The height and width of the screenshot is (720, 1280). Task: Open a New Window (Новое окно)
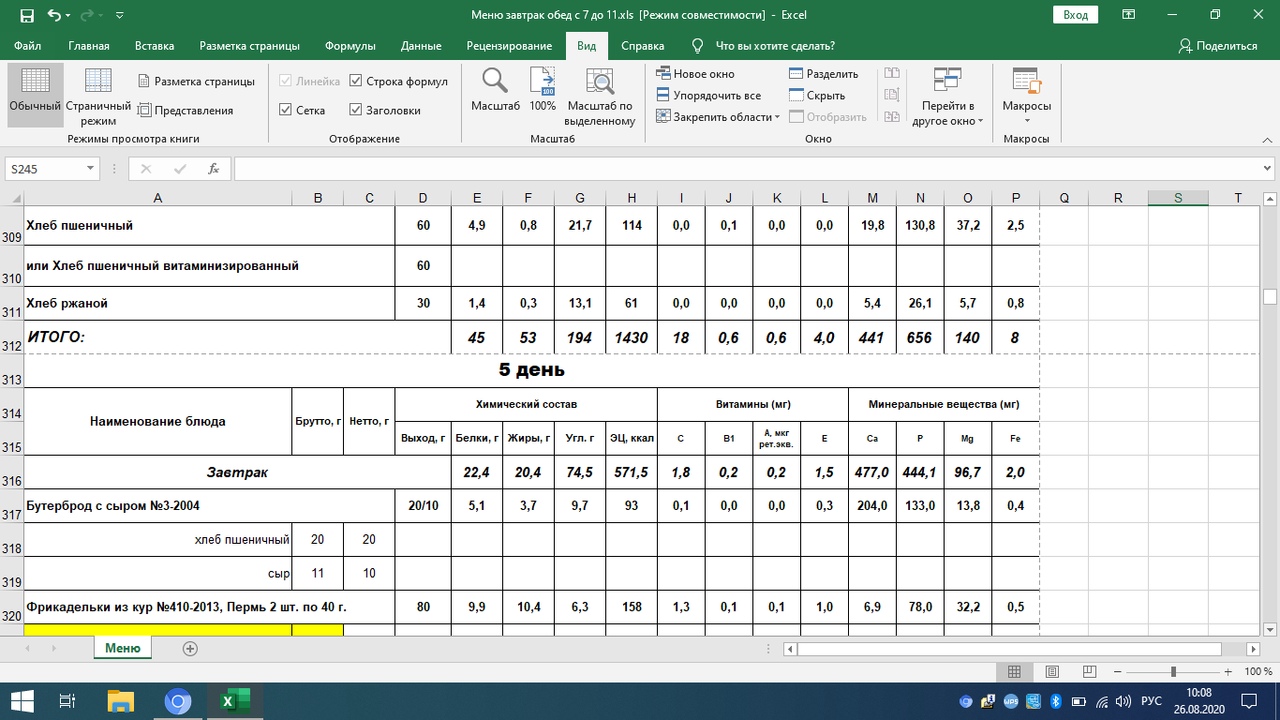[x=696, y=74]
